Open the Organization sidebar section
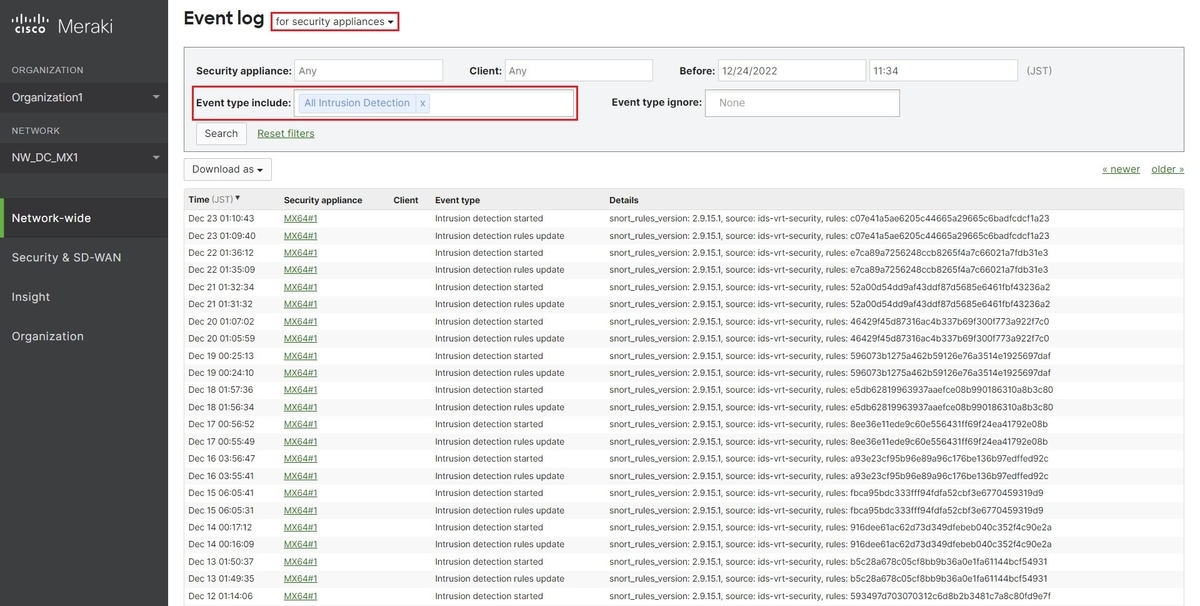The width and height of the screenshot is (1200, 606). coord(45,335)
